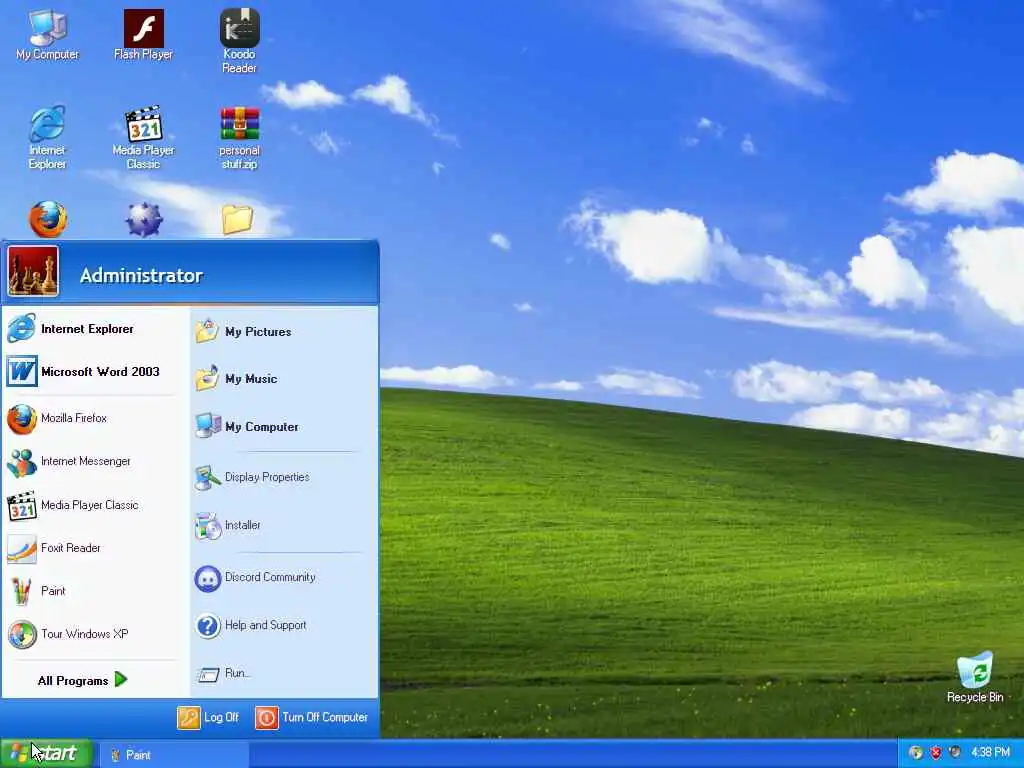The image size is (1024, 768).
Task: Switch to Paint taskbar button
Action: [174, 755]
